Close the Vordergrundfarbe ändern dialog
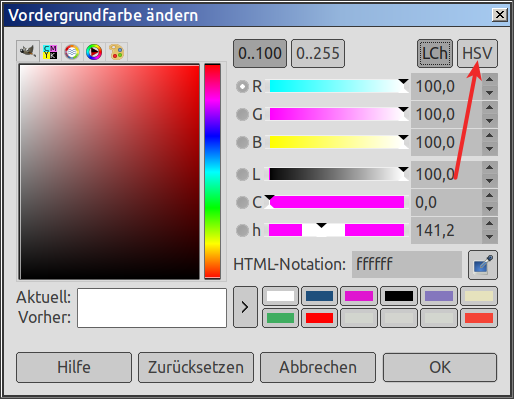The width and height of the screenshot is (514, 399). click(x=500, y=15)
